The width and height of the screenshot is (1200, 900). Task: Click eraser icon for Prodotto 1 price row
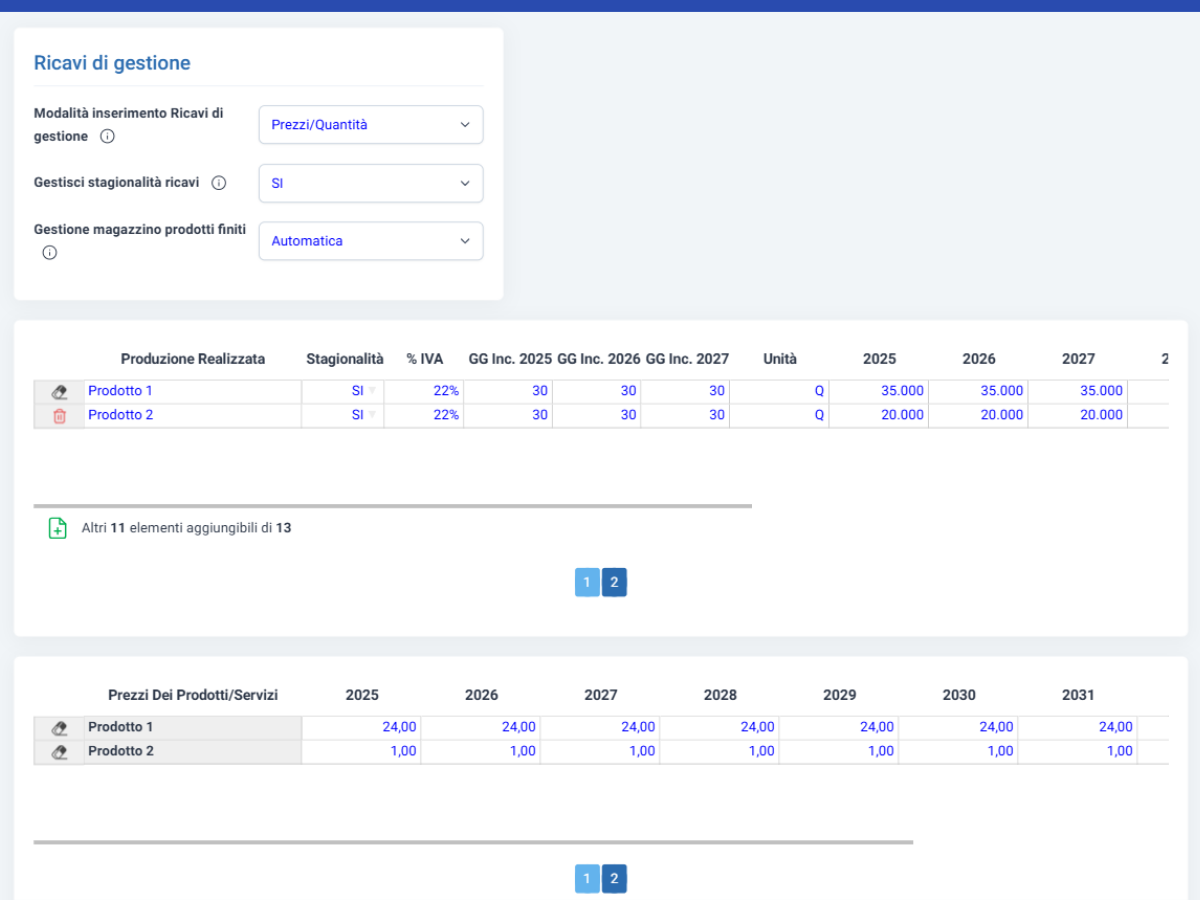59,728
